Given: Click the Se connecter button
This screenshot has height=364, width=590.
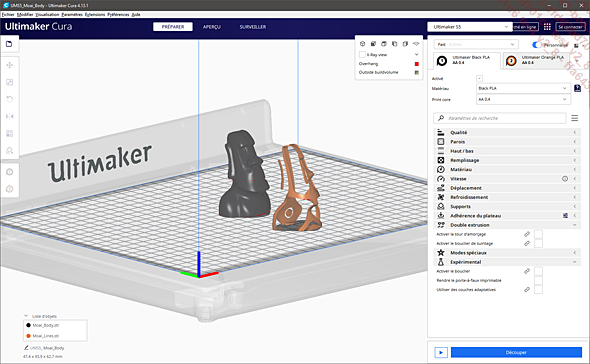Looking at the screenshot, I should [x=570, y=27].
